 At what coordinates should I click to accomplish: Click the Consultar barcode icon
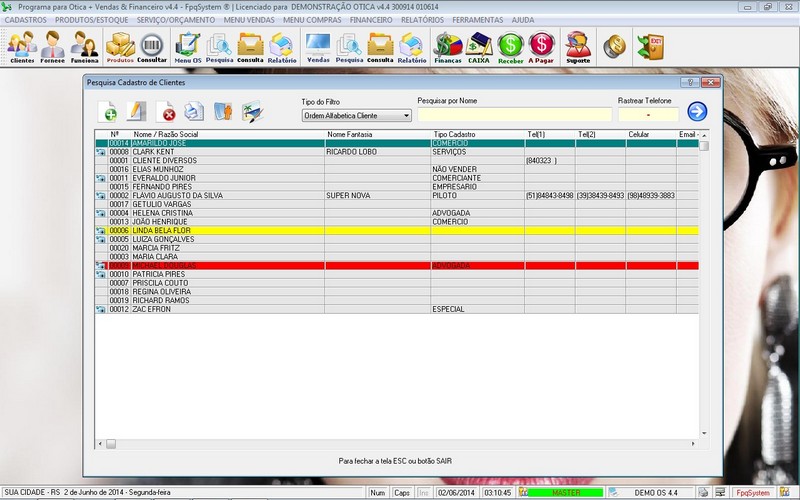pyautogui.click(x=152, y=47)
